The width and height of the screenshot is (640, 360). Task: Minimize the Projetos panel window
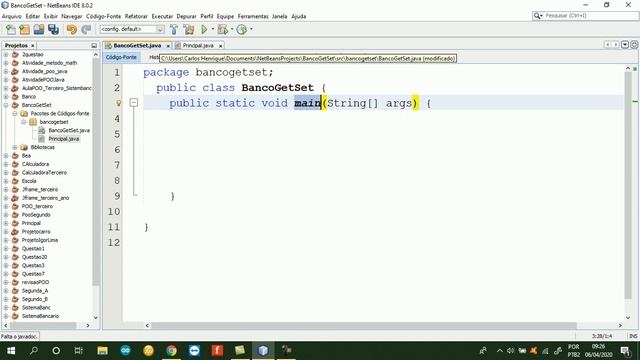pos(94,46)
